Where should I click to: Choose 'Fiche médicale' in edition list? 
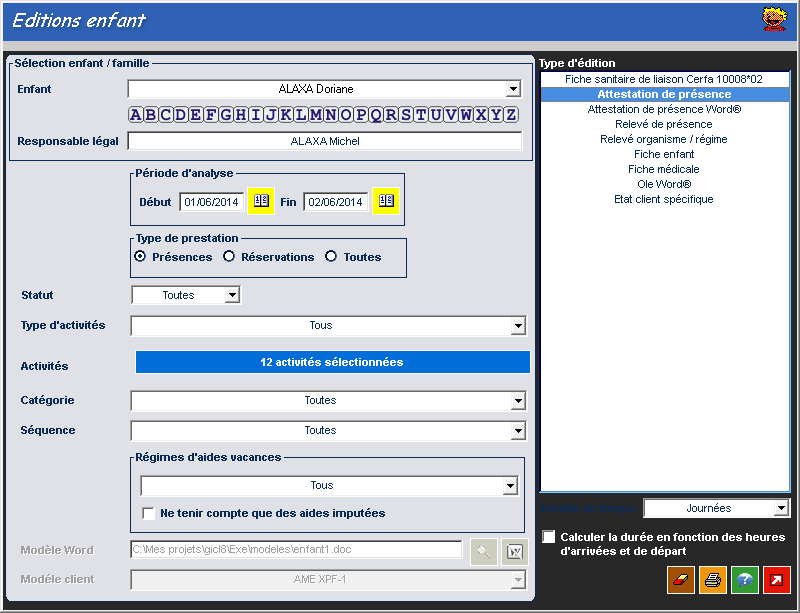click(664, 169)
